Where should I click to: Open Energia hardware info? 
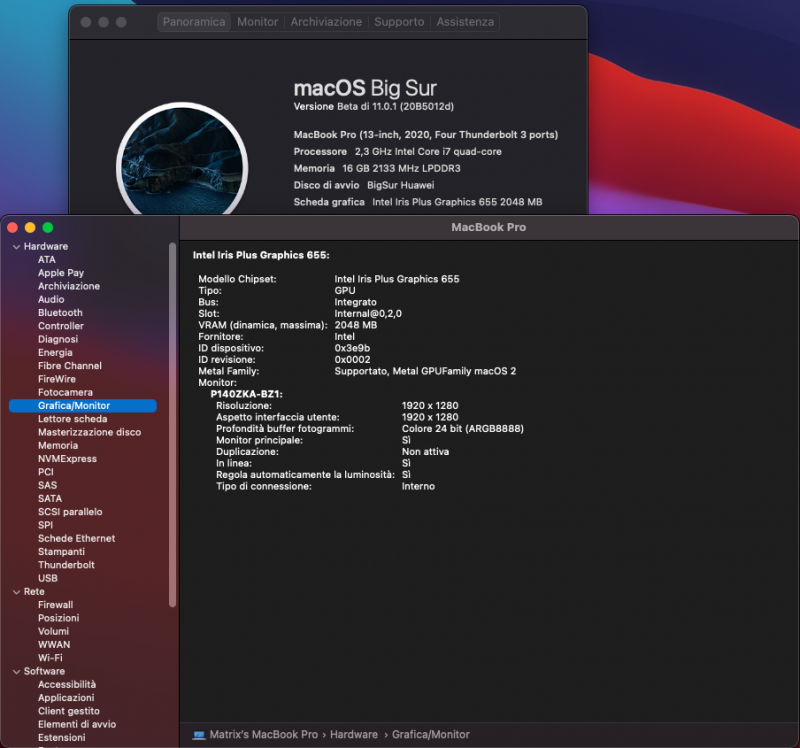[x=55, y=353]
